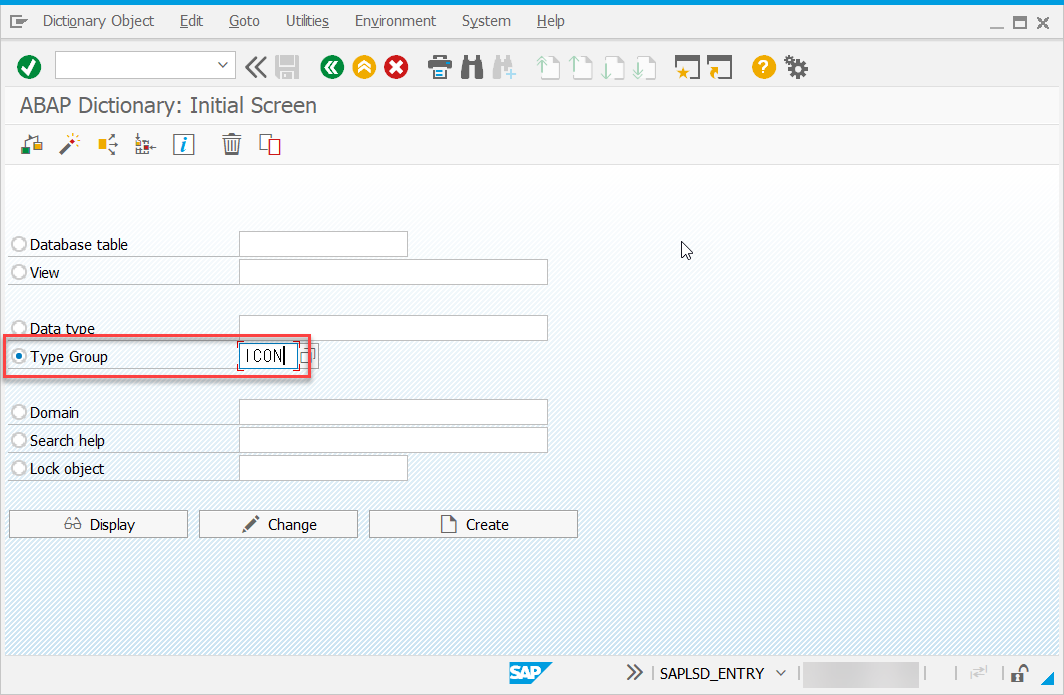Click the Generate Shortcut icon
Image resolution: width=1064 pixels, height=695 pixels.
click(x=720, y=67)
